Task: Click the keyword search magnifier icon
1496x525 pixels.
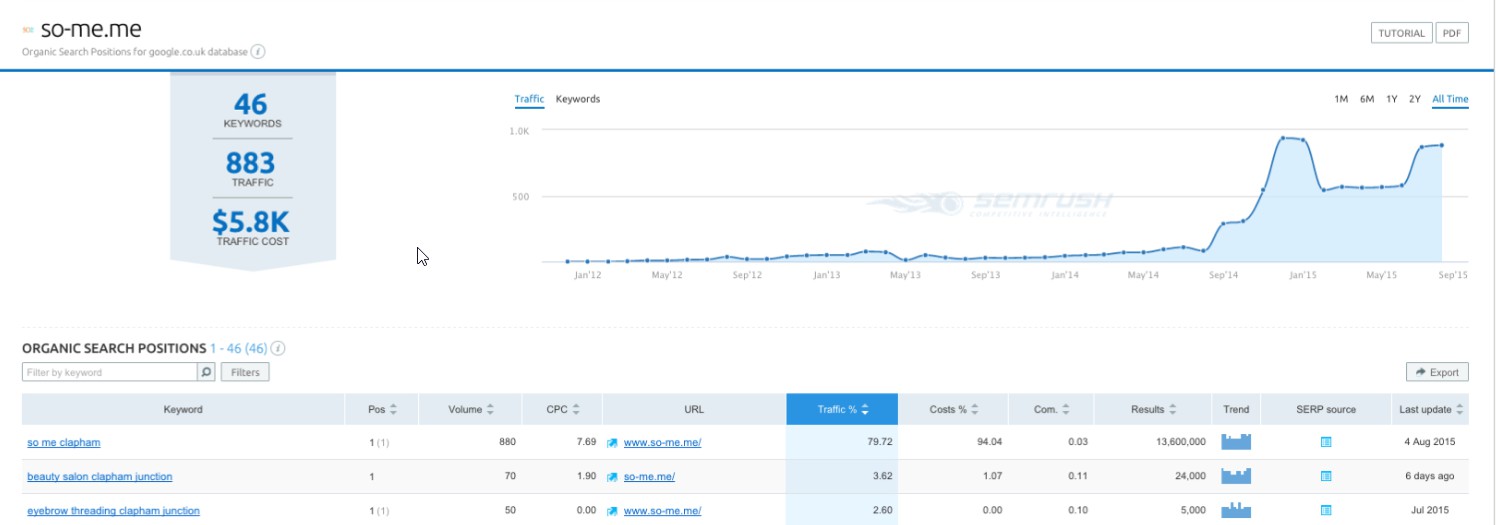Action: (x=206, y=372)
